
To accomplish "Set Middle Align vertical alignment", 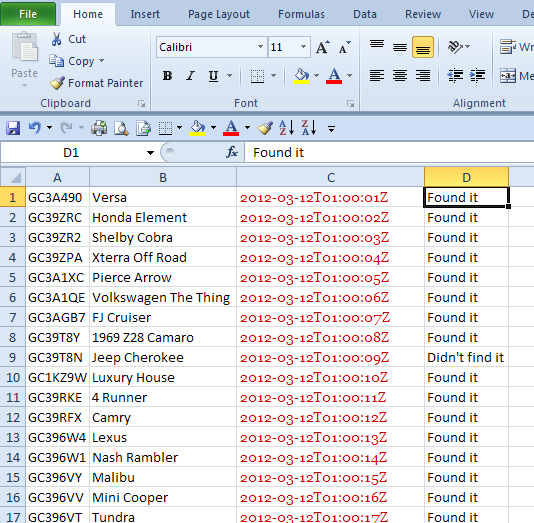I will point(399,47).
